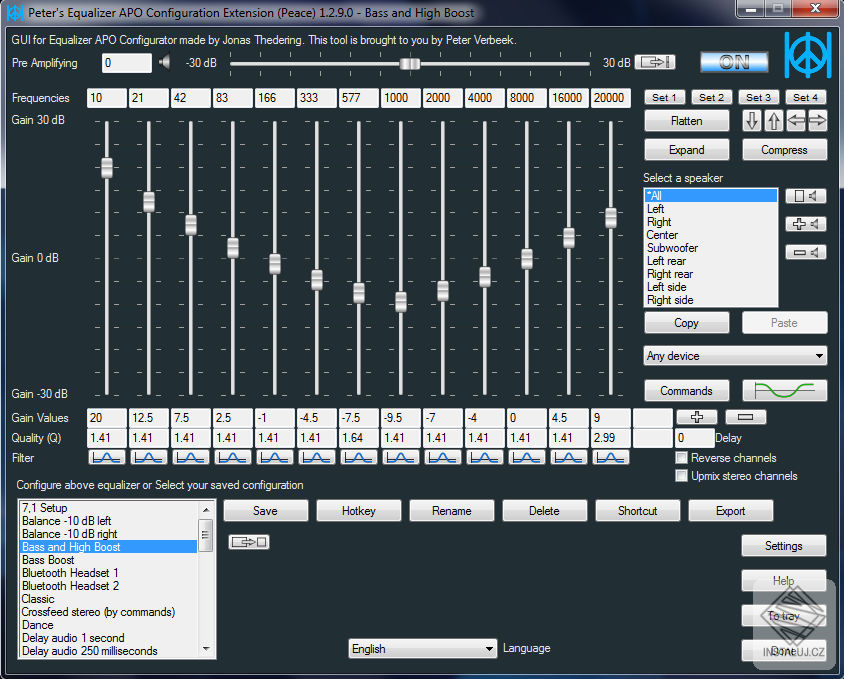Click the shift gains down arrow icon
The image size is (844, 679).
(752, 121)
